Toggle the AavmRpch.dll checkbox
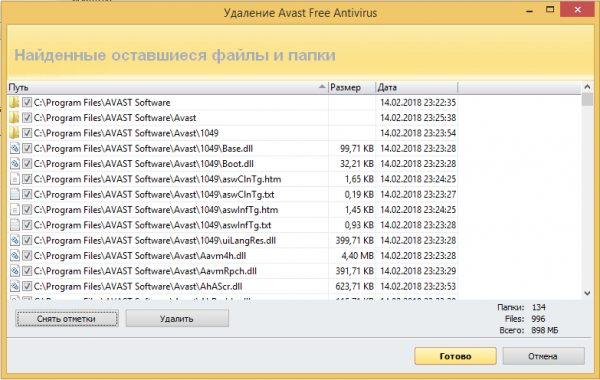This screenshot has width=600, height=380. 27,271
